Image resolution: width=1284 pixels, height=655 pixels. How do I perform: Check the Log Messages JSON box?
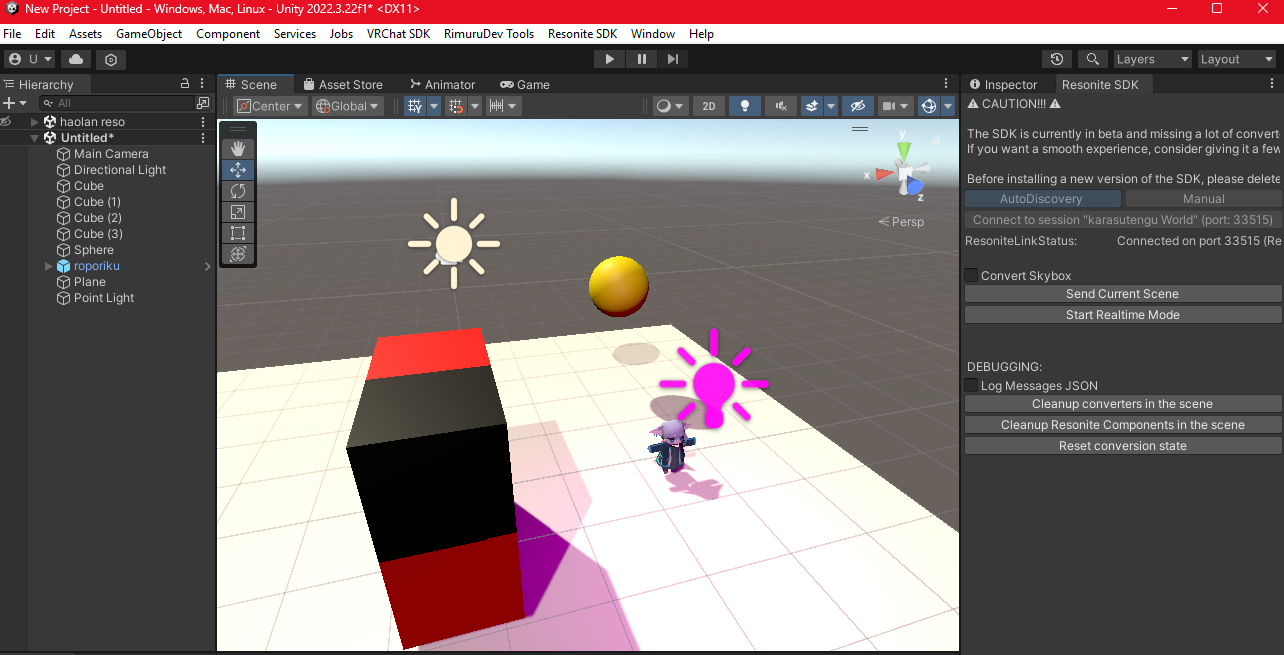coord(971,385)
